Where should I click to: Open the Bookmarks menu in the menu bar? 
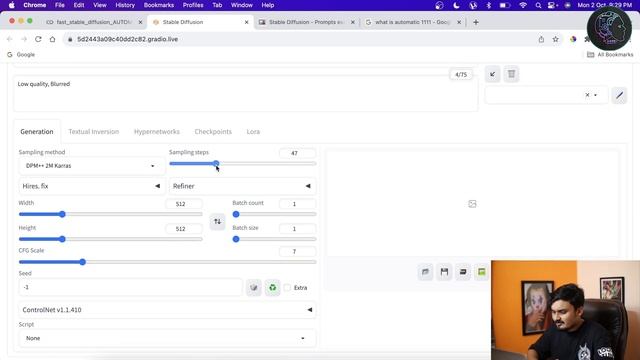159,5
